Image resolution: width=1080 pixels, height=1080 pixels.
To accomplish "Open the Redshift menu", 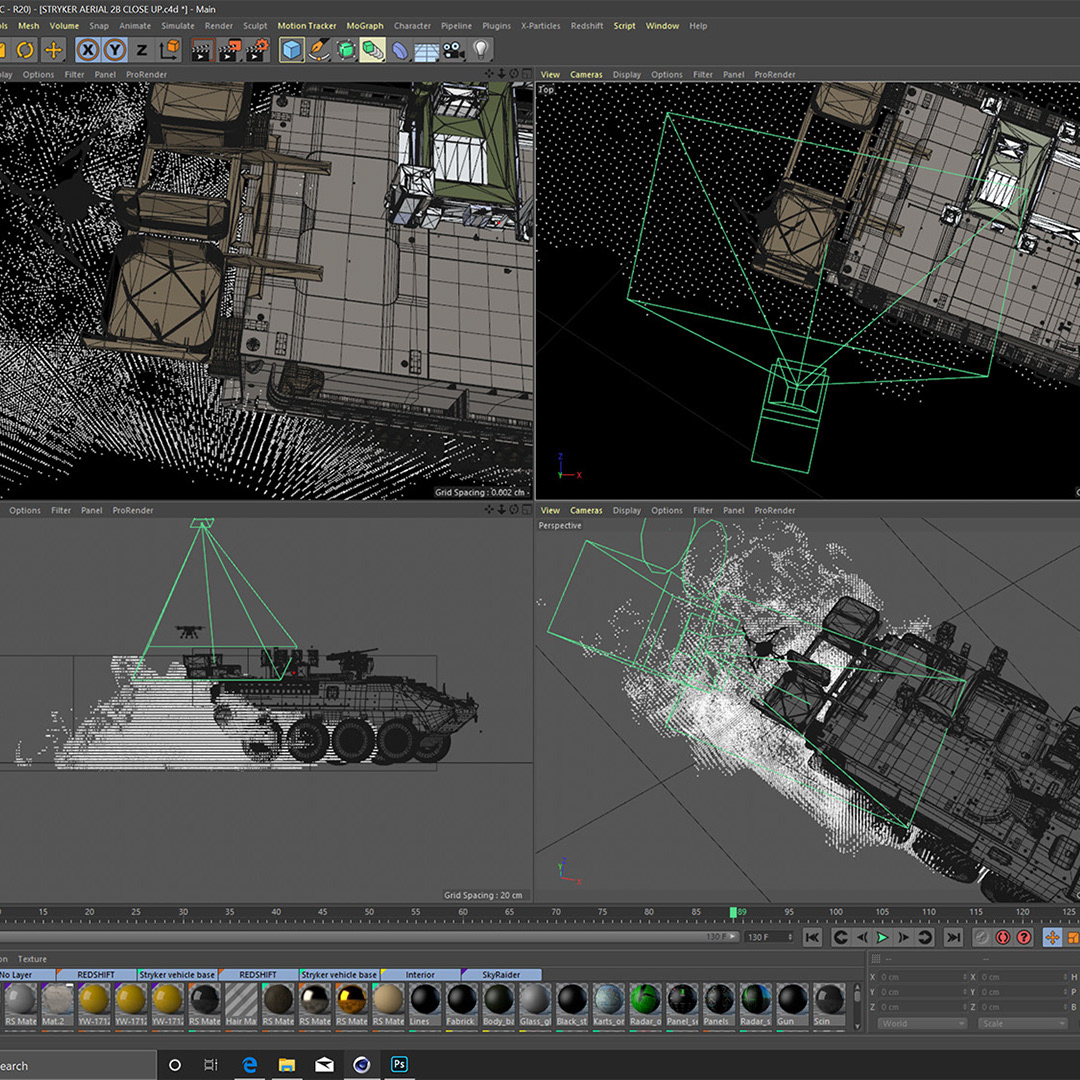I will click(587, 25).
